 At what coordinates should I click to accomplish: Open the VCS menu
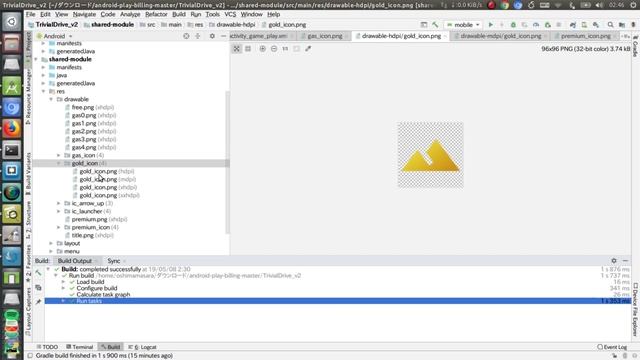click(230, 14)
